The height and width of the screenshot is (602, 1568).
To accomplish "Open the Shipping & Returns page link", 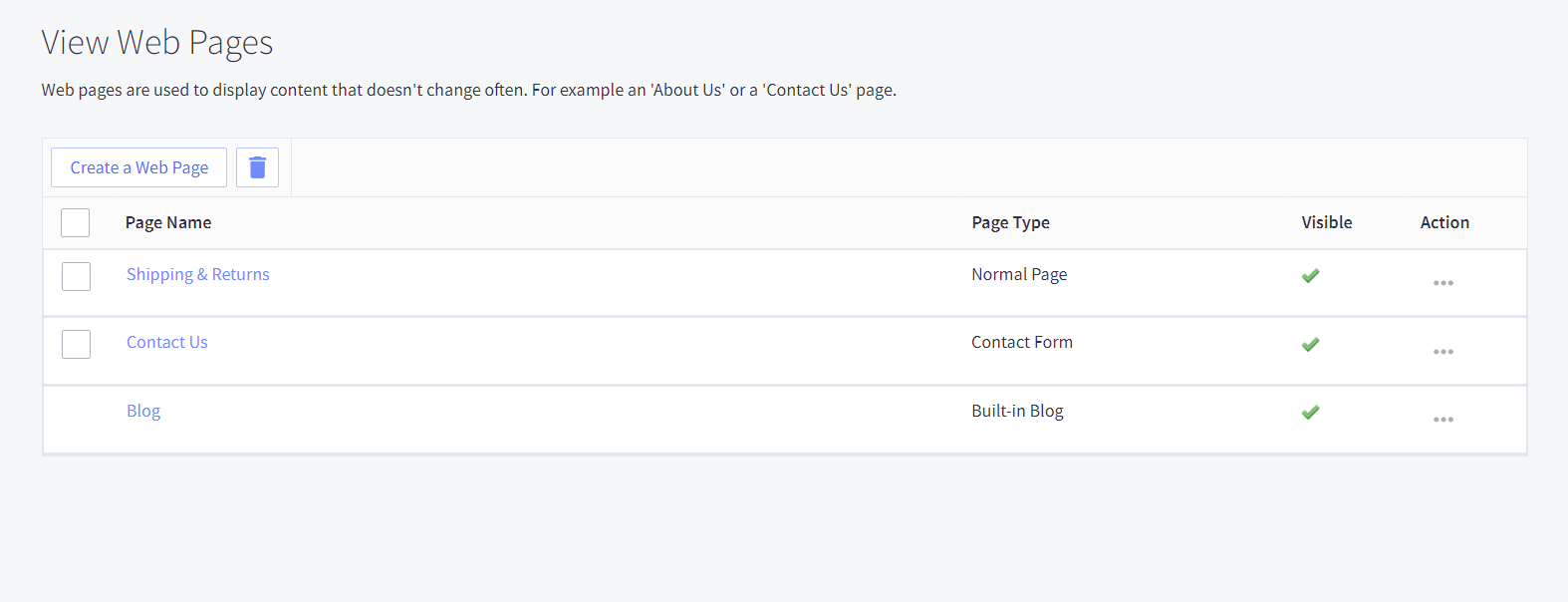I will [197, 274].
